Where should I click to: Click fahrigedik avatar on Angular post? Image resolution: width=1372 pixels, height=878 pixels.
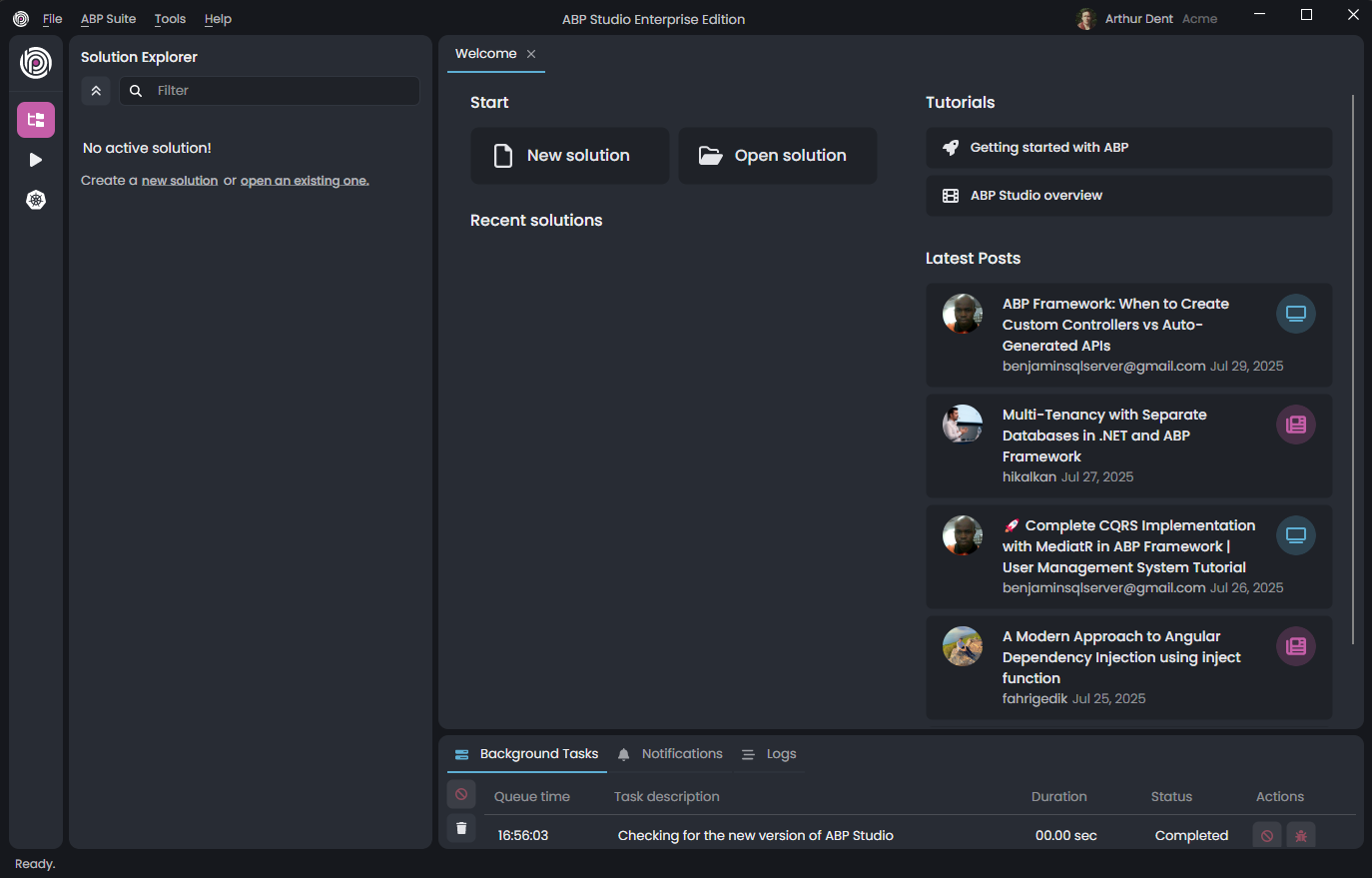963,646
